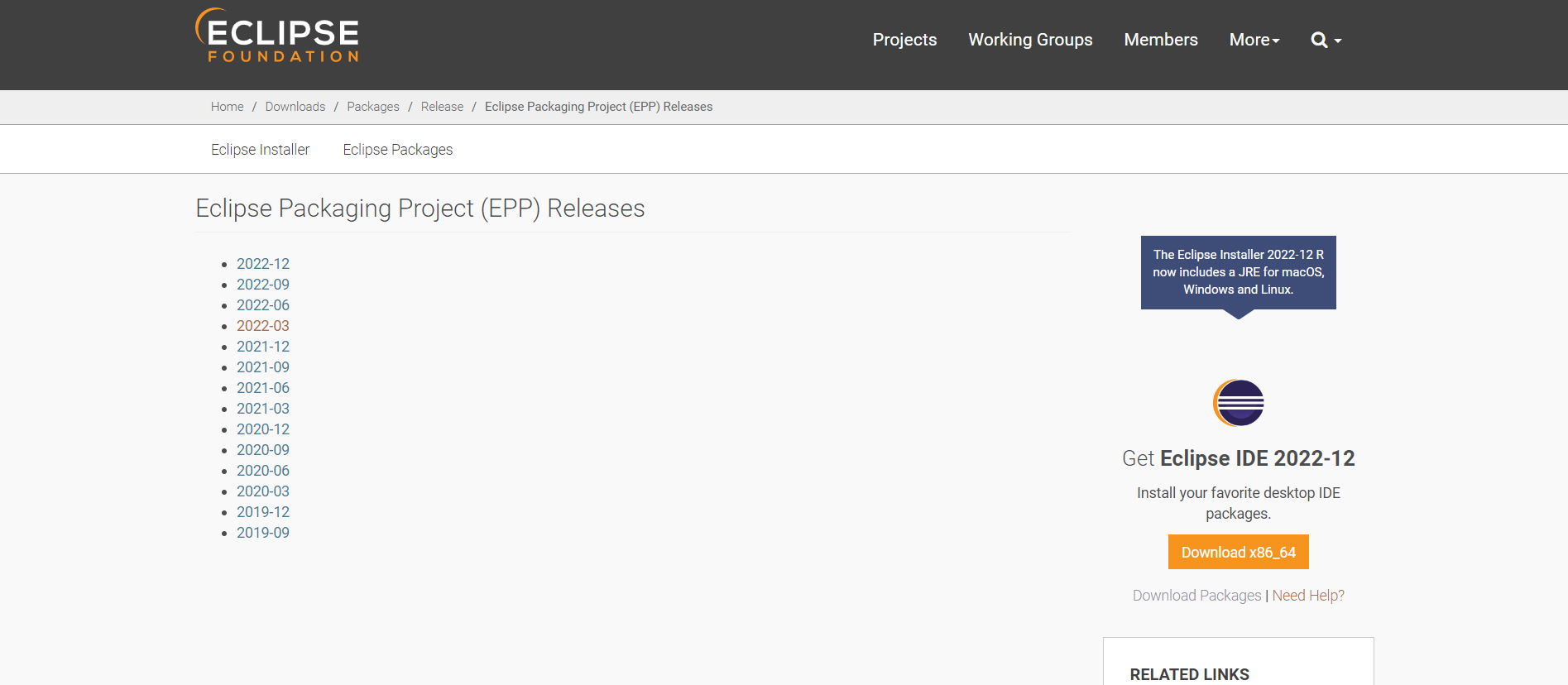Open the search magnifier icon dropdown
Viewport: 1568px width, 685px height.
1326,40
